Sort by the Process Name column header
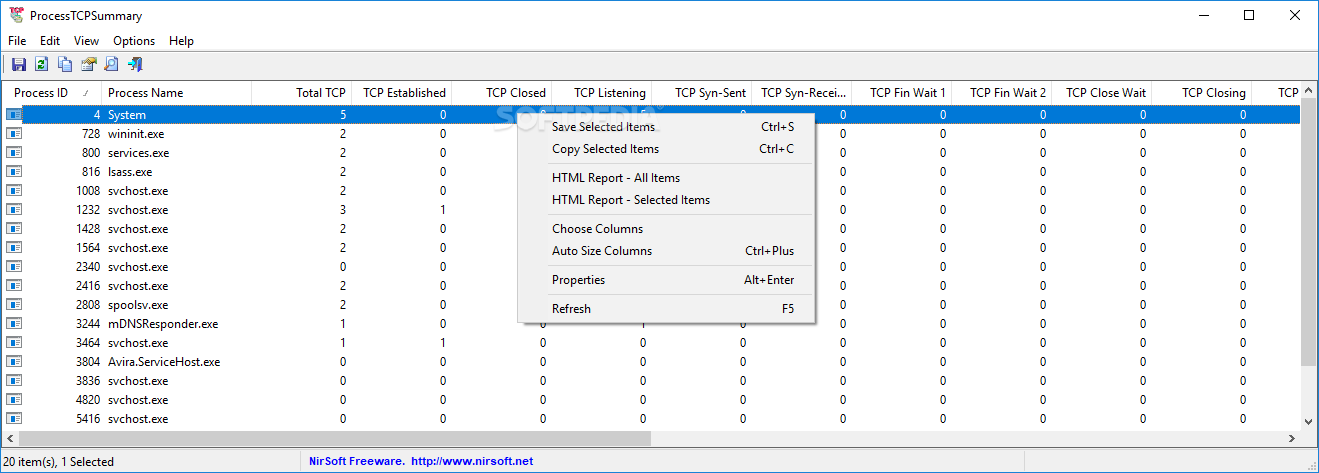The width and height of the screenshot is (1319, 473). click(176, 93)
